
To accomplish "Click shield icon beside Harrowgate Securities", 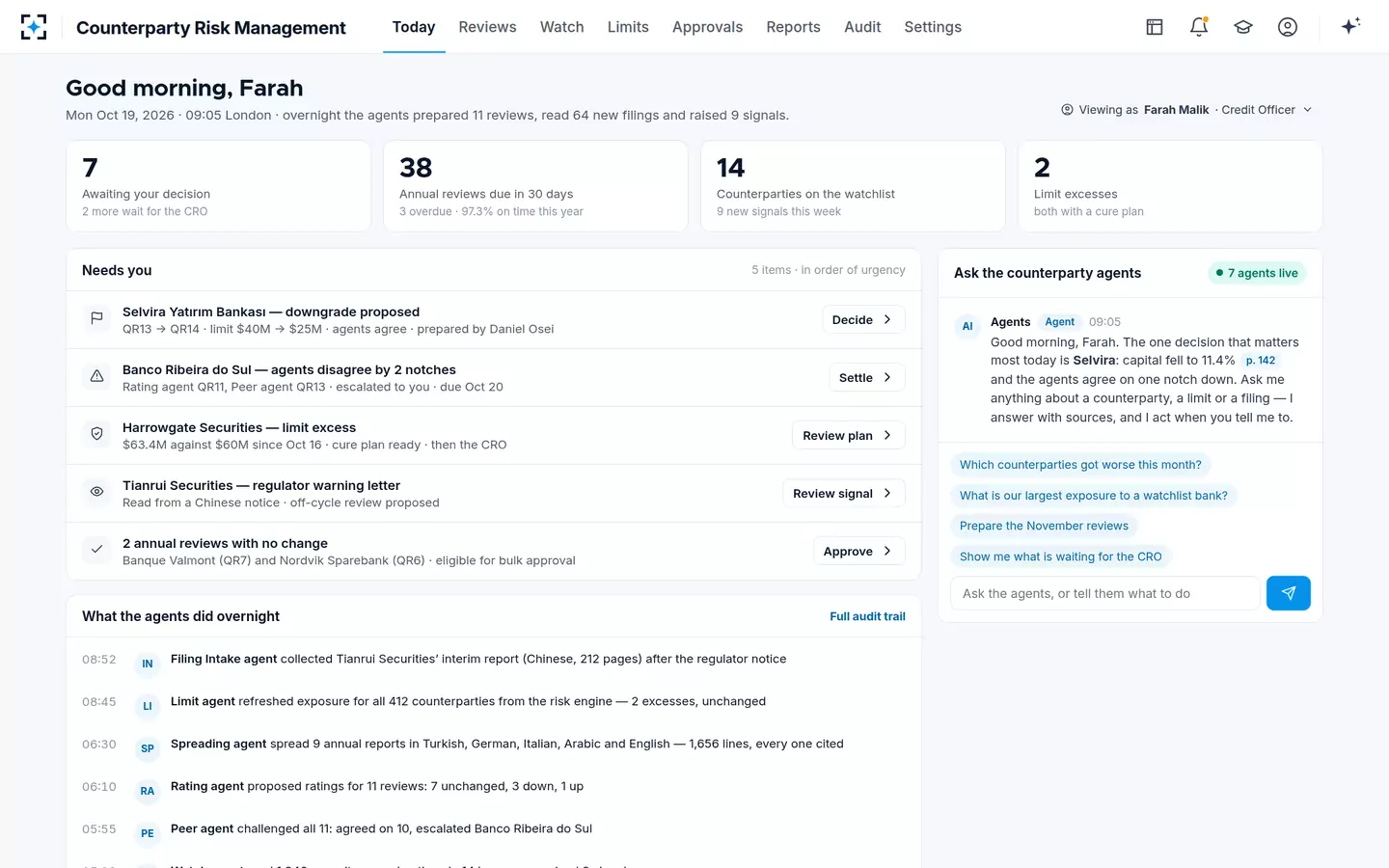I will coord(96,434).
